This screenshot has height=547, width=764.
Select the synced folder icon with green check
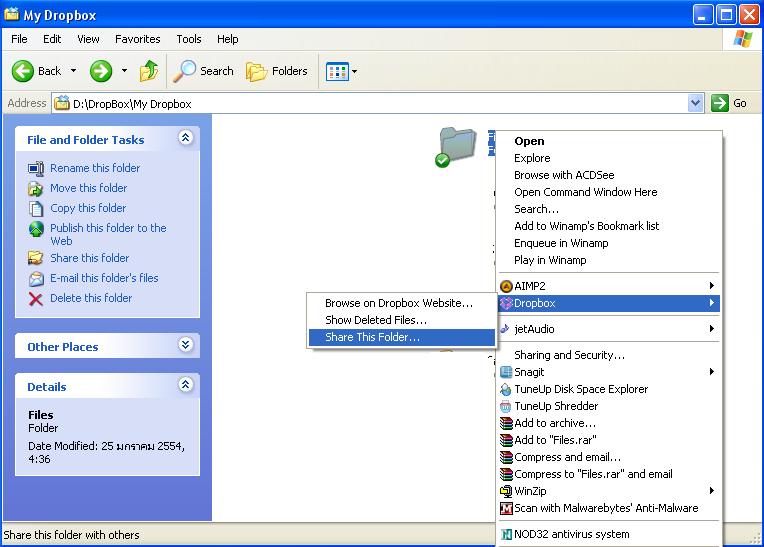coord(456,146)
